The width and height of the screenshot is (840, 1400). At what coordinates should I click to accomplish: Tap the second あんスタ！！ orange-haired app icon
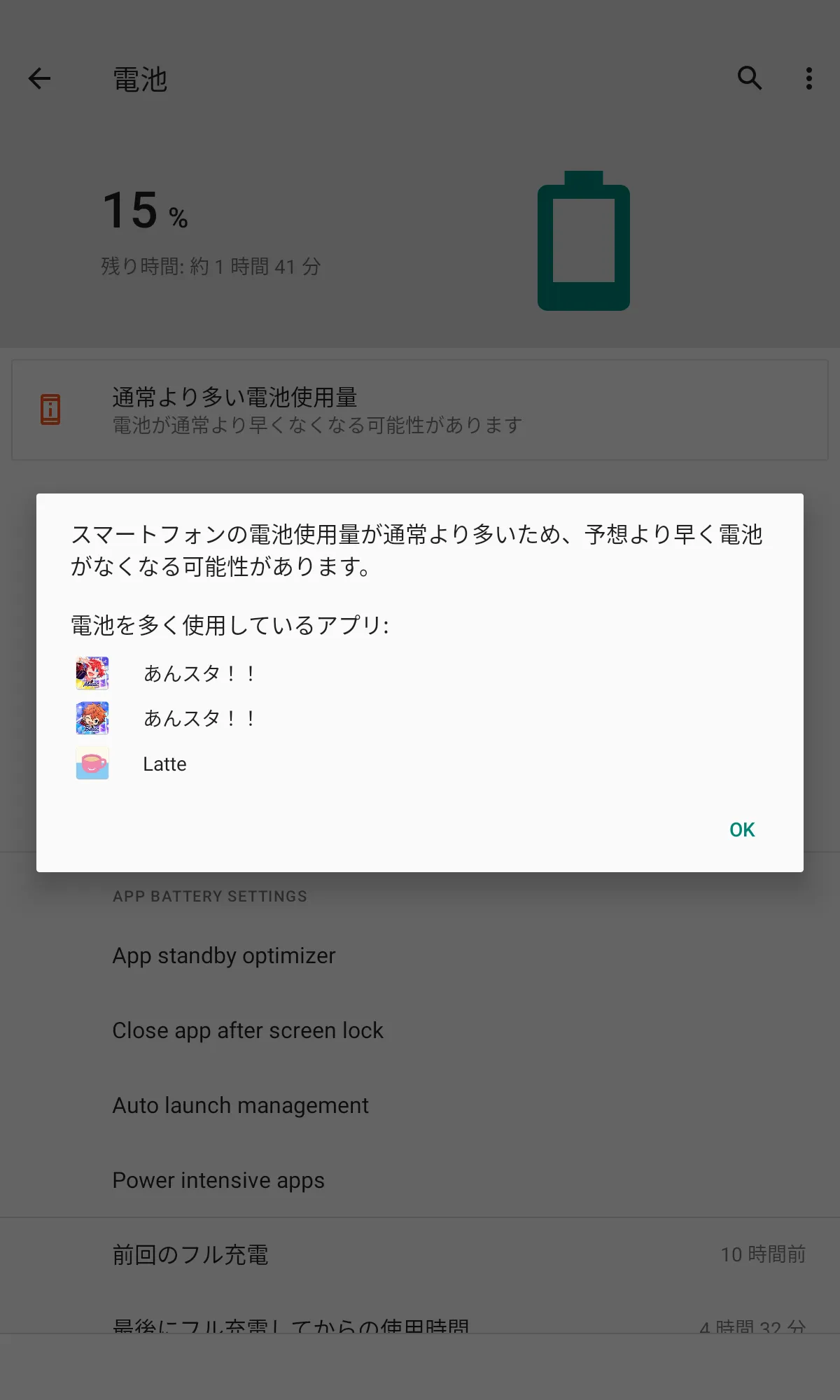[x=92, y=718]
